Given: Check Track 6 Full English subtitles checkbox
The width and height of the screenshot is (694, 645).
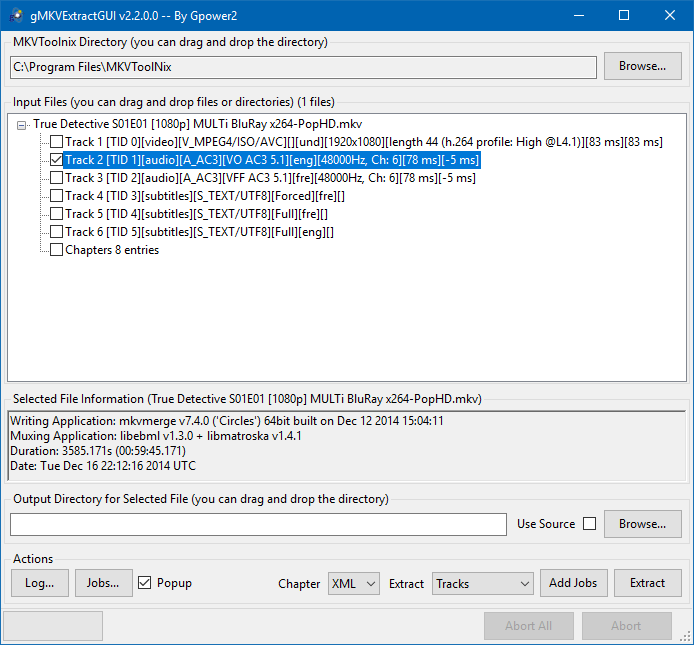Looking at the screenshot, I should click(x=56, y=232).
